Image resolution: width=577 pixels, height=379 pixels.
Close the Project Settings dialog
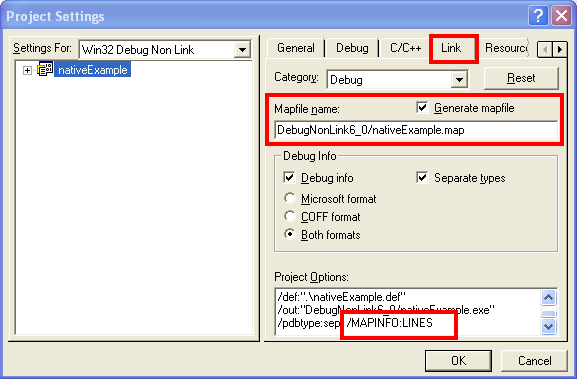pyautogui.click(x=561, y=16)
